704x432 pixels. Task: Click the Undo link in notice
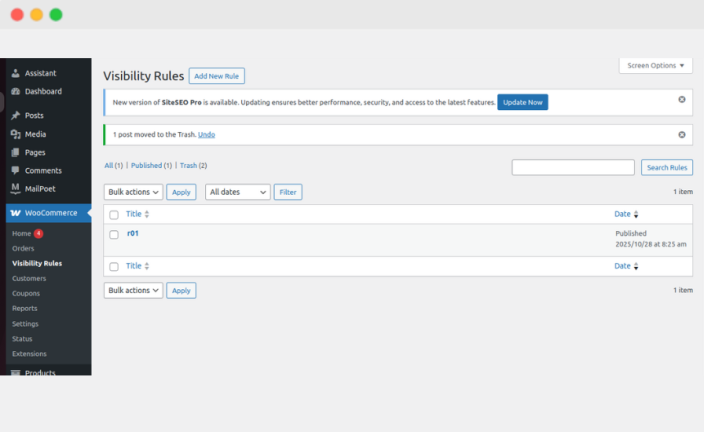click(x=206, y=134)
